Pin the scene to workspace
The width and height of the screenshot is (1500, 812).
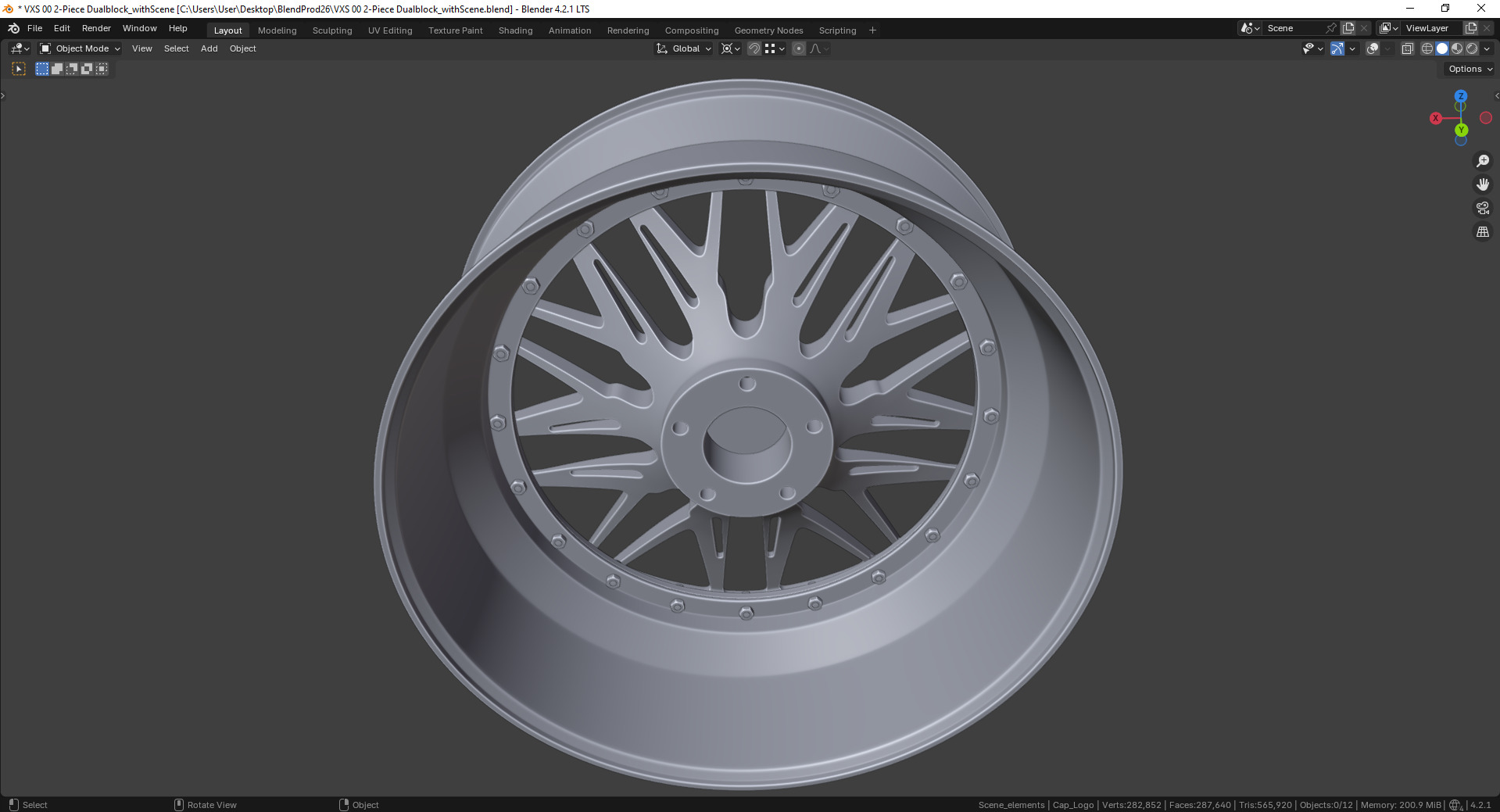pos(1331,28)
